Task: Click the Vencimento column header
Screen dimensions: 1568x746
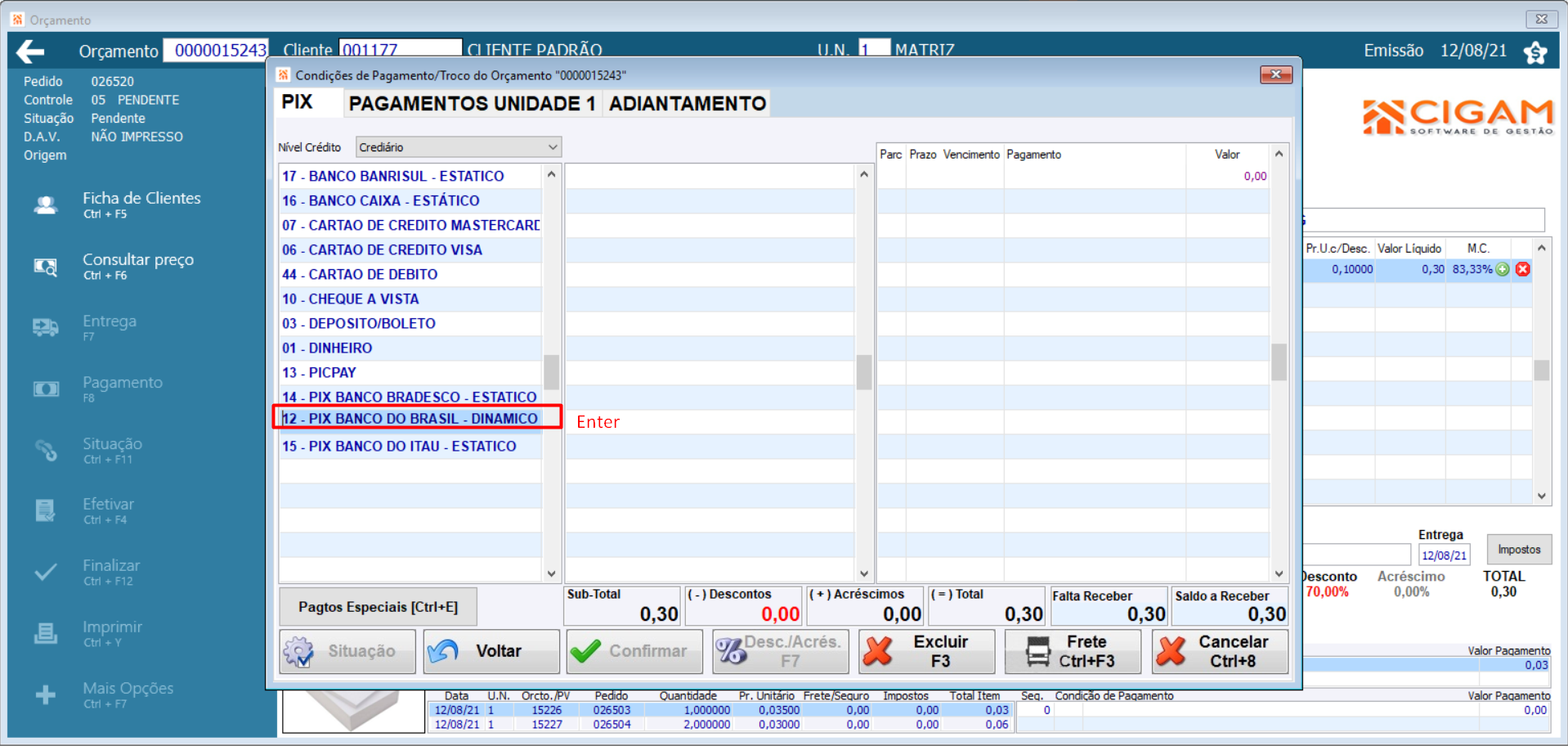Action: (x=971, y=155)
